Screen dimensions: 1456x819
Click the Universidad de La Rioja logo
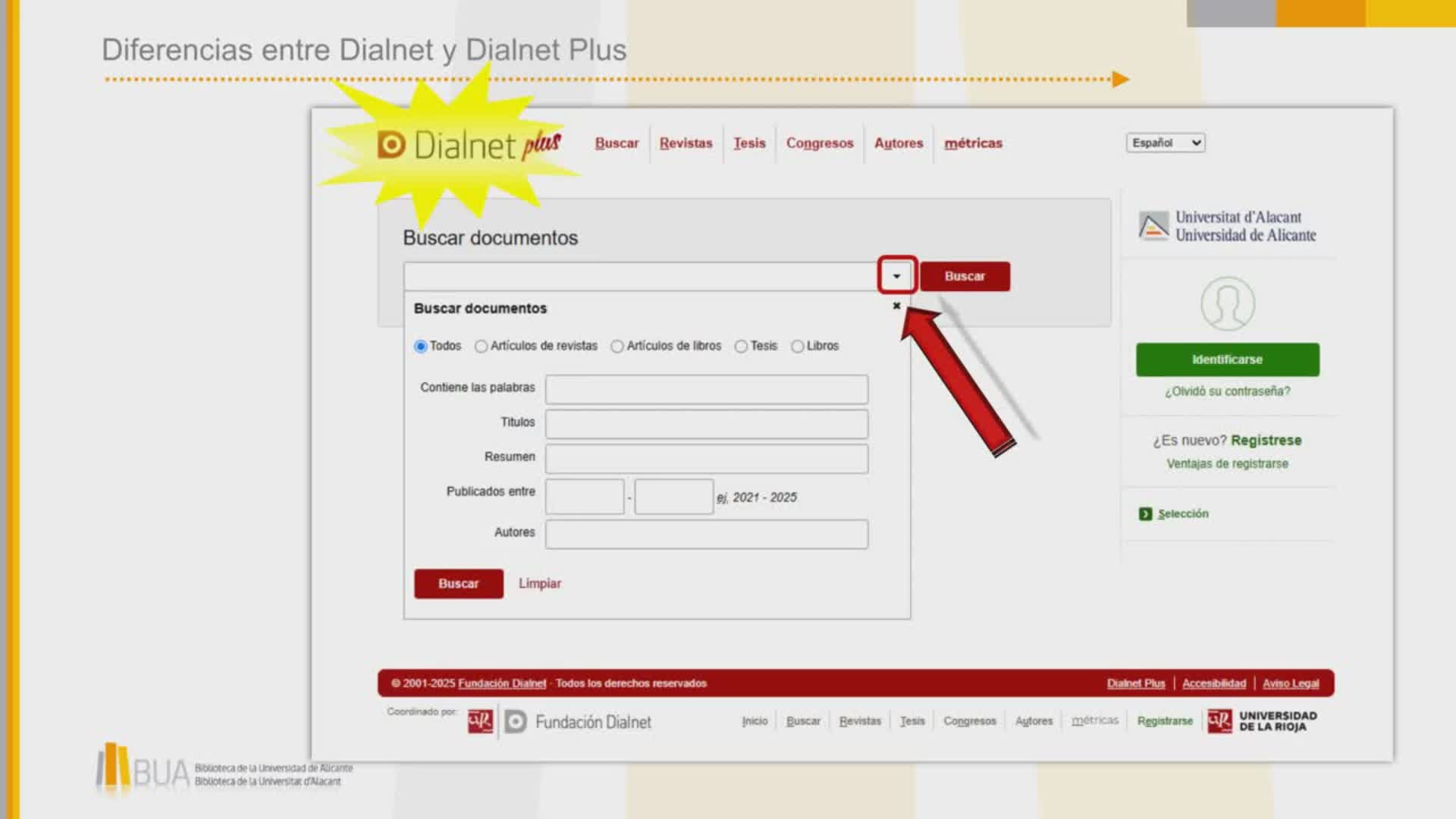click(1262, 720)
